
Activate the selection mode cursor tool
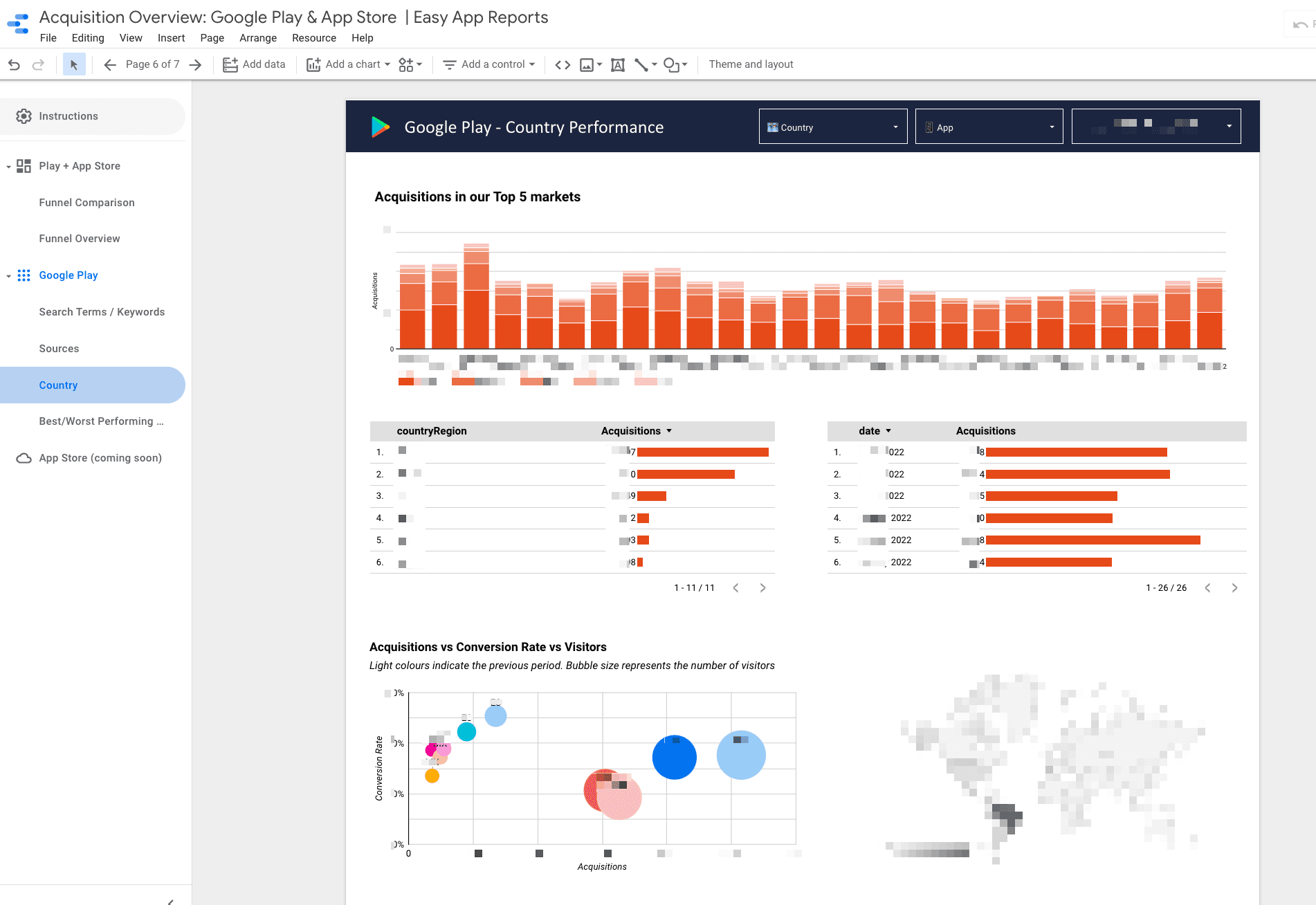tap(74, 64)
